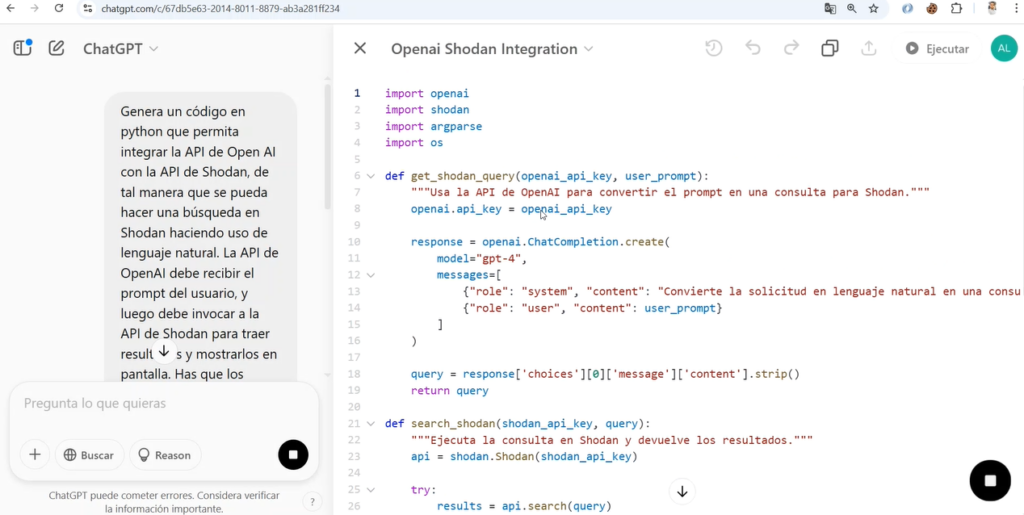Share the canvas with upload icon

coord(869,48)
